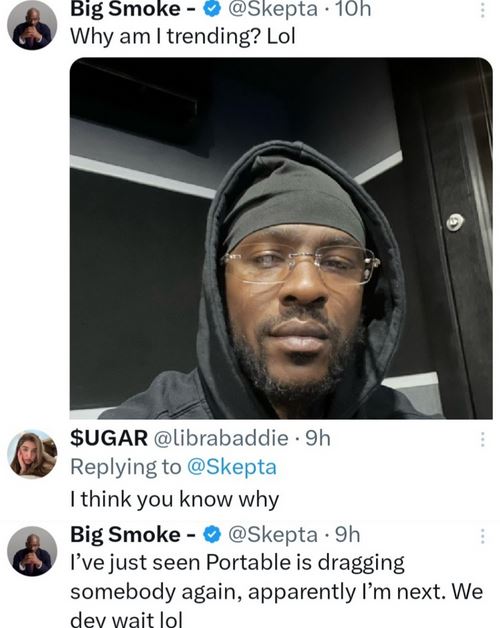Click the verified badge on the top tweet
The height and width of the screenshot is (628, 500).
(x=212, y=9)
